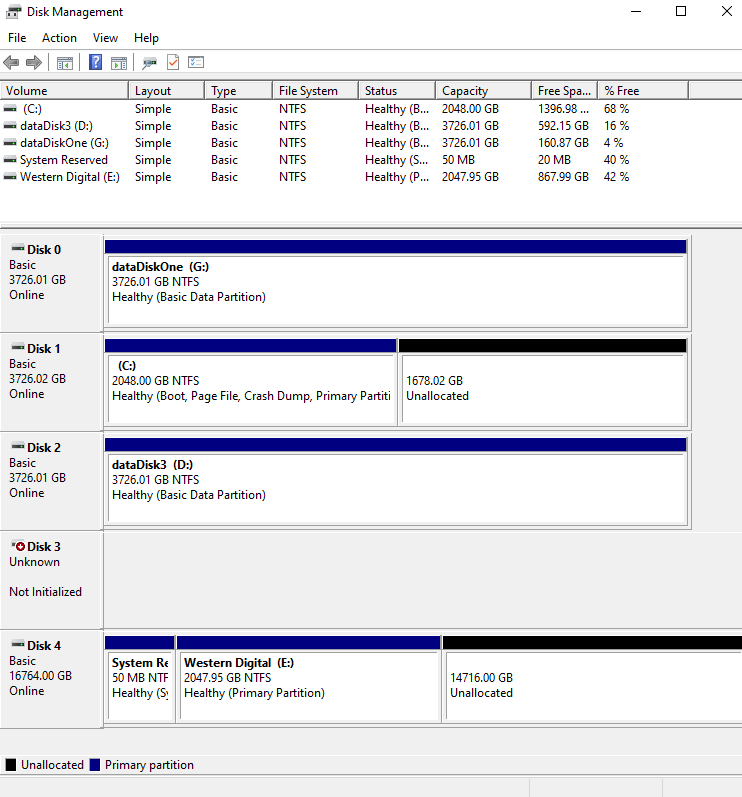
Task: Select the 1678.02 GB Unallocated space
Action: [543, 382]
